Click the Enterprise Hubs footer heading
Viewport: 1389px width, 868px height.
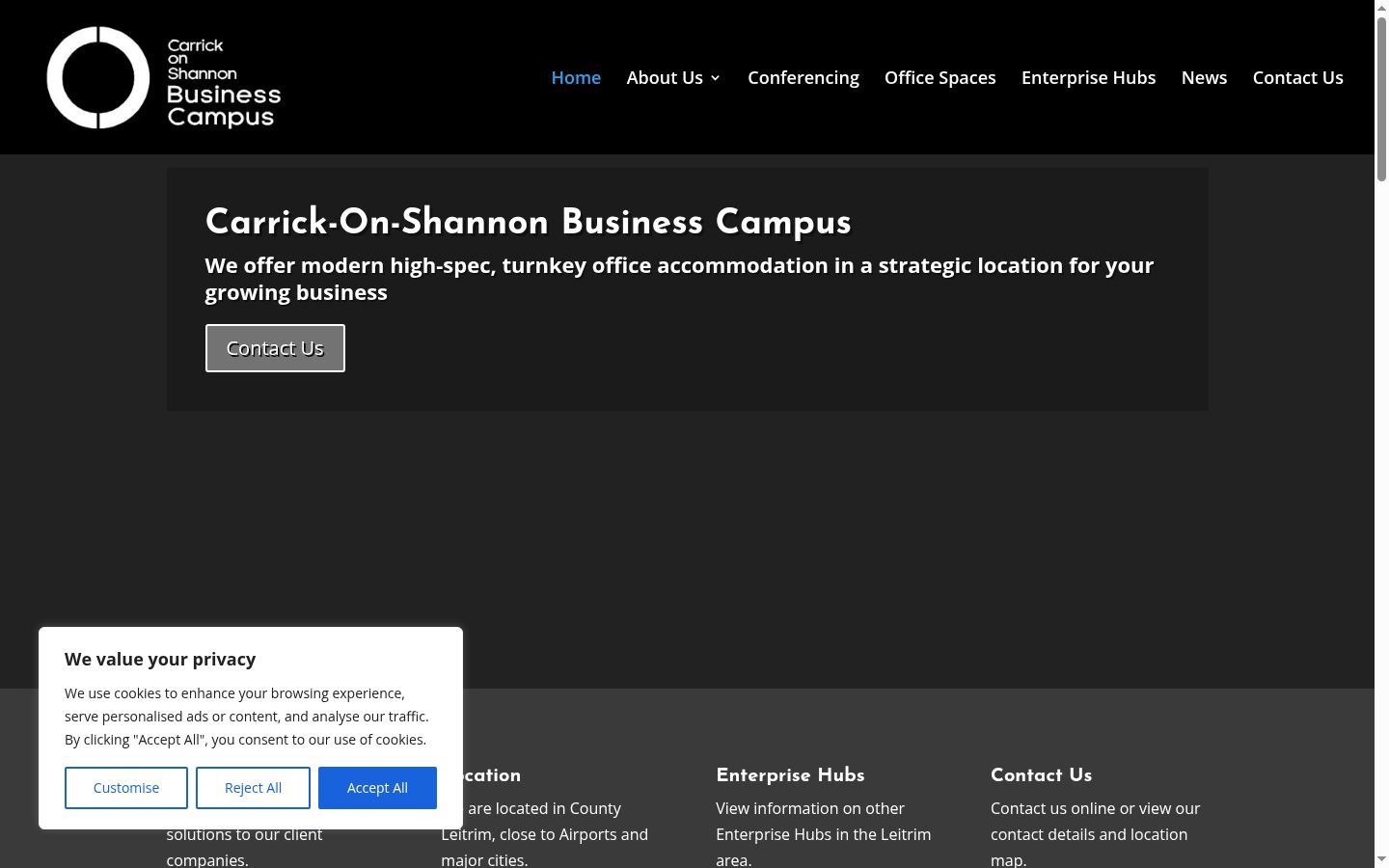pyautogui.click(x=790, y=775)
